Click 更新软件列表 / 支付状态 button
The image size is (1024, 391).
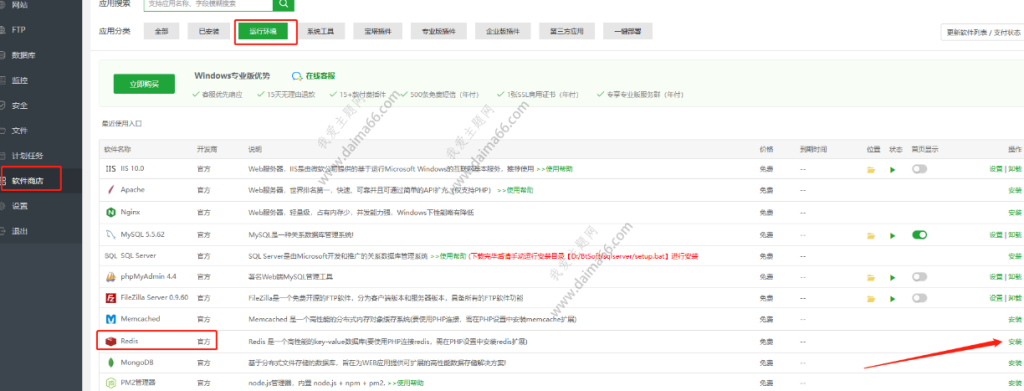(983, 32)
